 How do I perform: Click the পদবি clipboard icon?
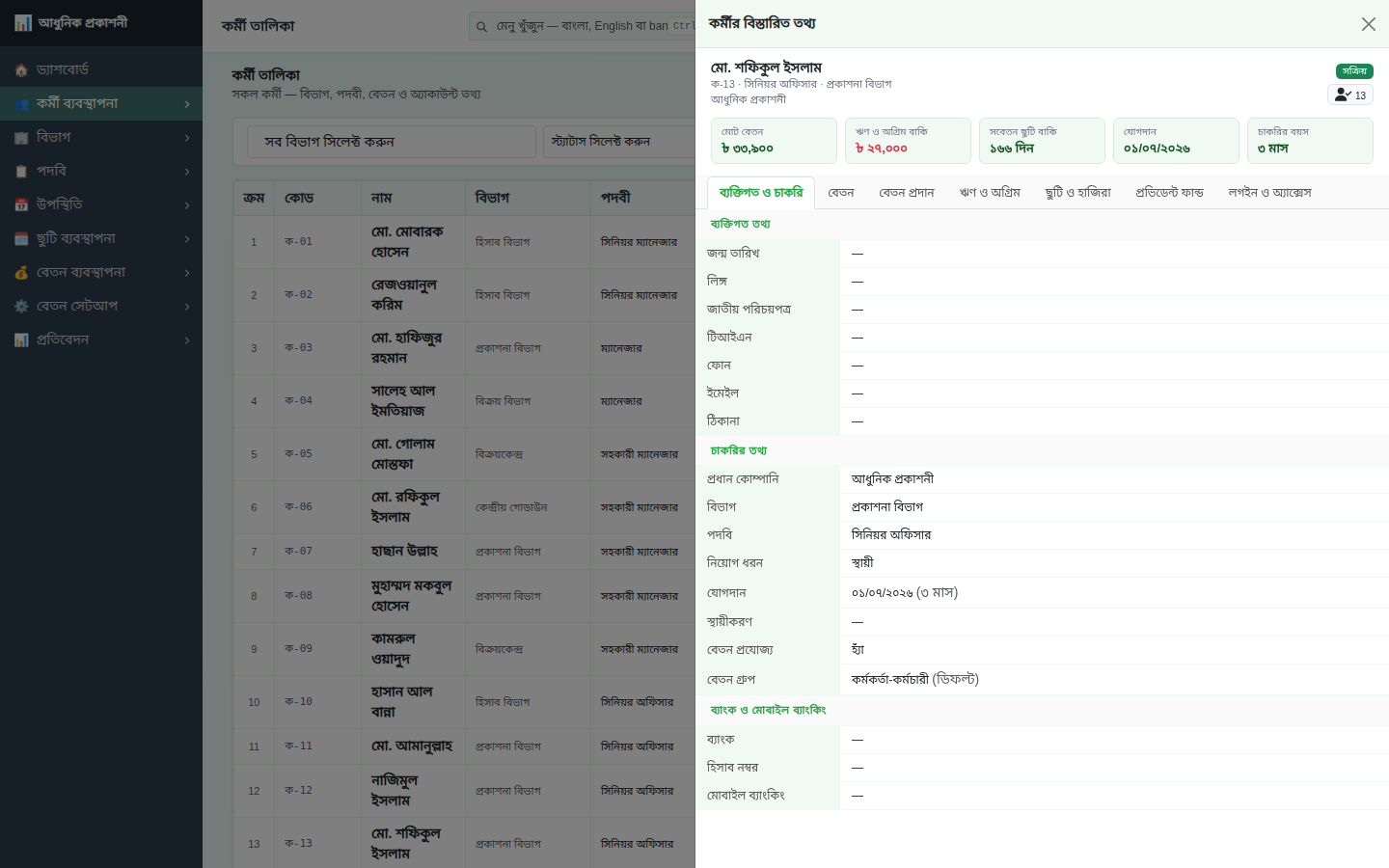(21, 172)
